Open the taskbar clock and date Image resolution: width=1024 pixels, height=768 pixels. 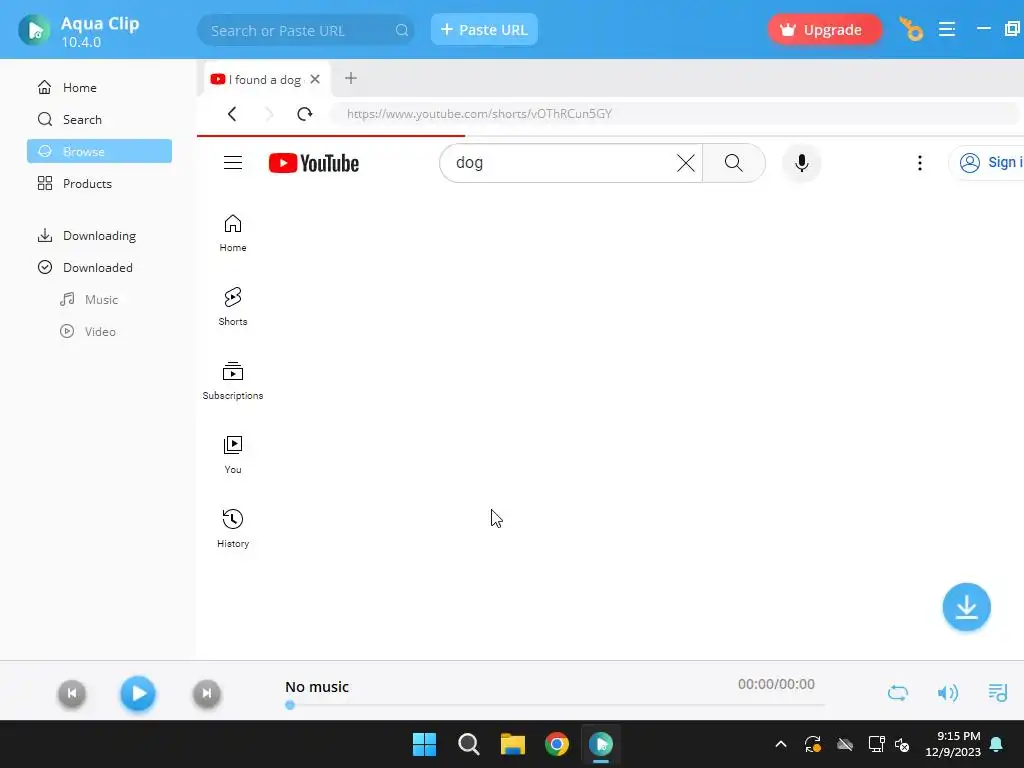coord(953,744)
